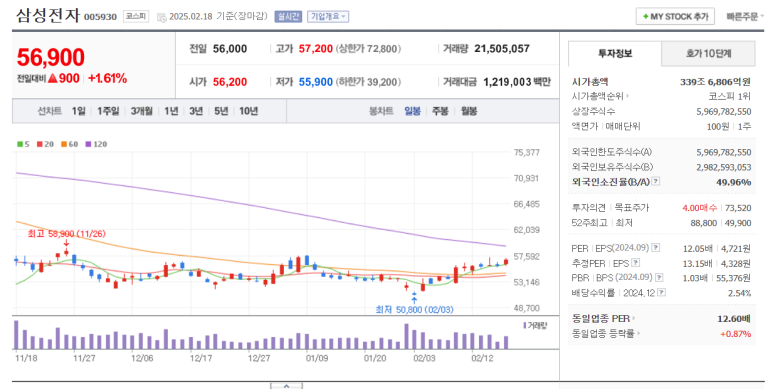Open the 빠른주문 dropdown
Screen dimensions: 773x389
744,16
